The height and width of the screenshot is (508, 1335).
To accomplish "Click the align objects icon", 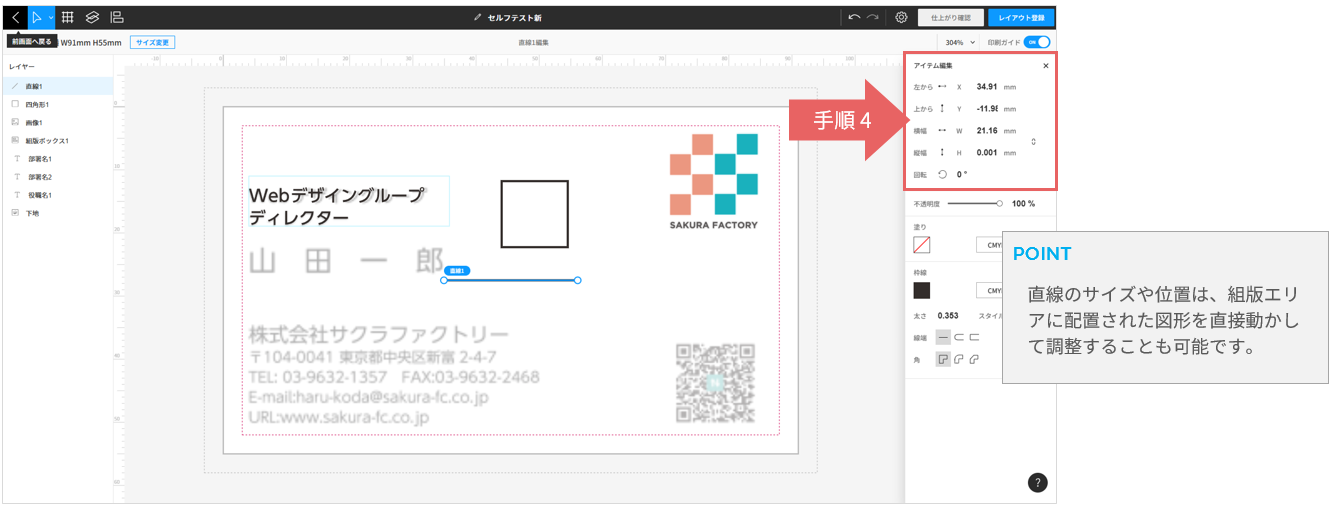I will coord(117,17).
